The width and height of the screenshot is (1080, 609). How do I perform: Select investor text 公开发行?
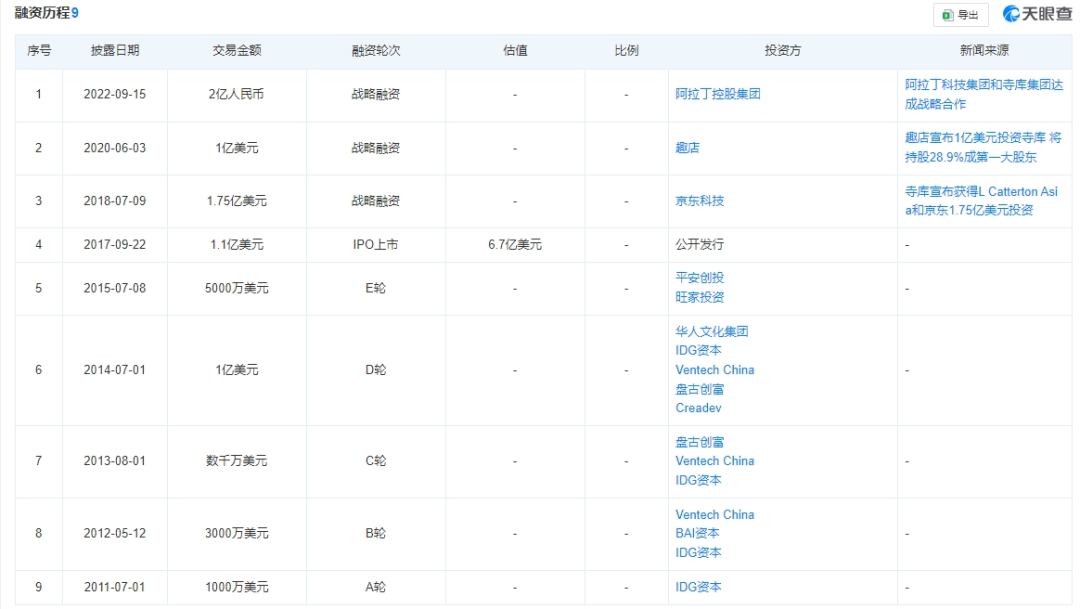(700, 245)
